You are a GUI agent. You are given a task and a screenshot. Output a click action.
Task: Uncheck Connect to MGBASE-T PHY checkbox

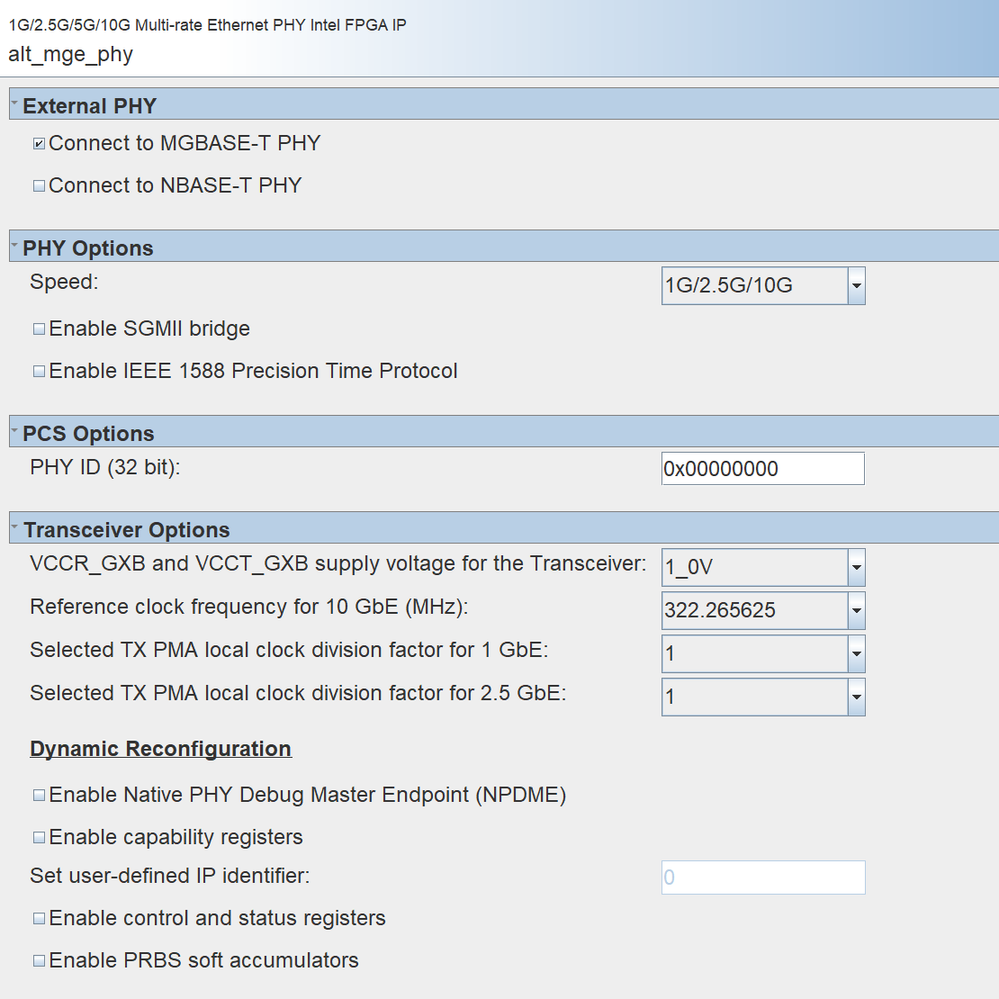(39, 144)
